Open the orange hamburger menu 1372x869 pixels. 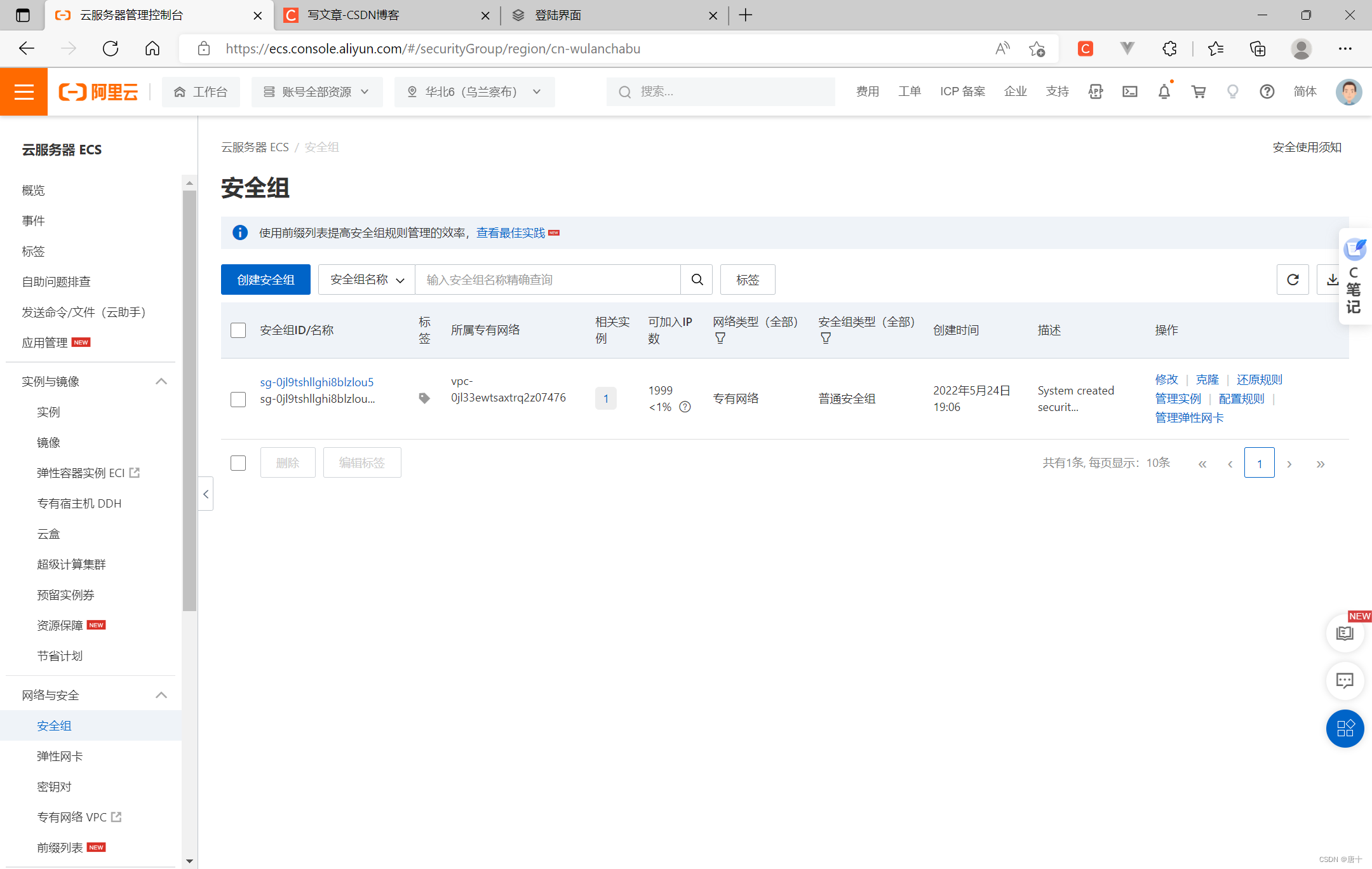(x=24, y=92)
